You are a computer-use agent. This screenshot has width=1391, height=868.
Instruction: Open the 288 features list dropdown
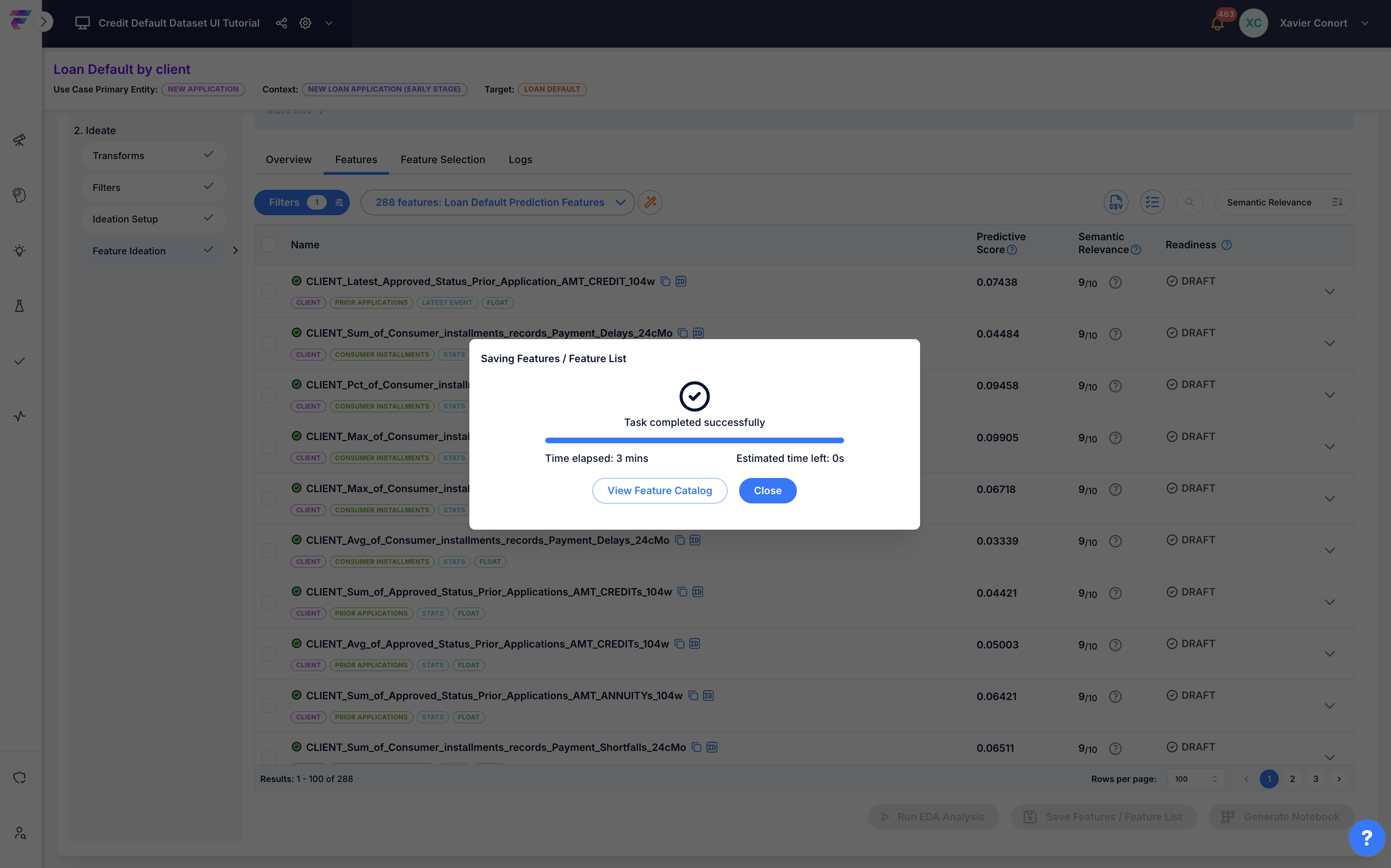coord(497,202)
